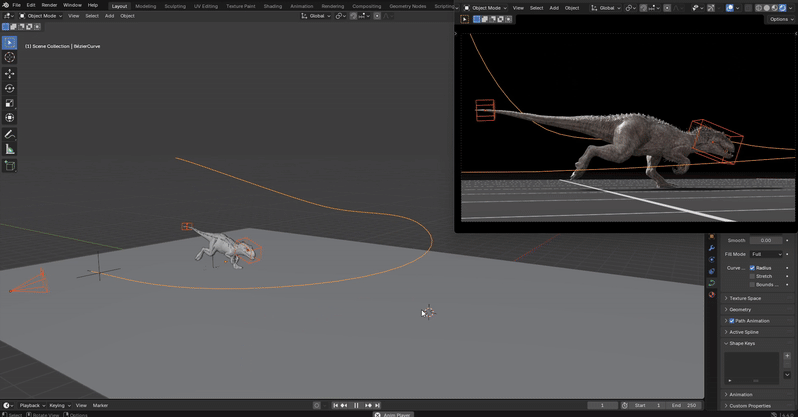Enable the Bounds checkbox
The width and height of the screenshot is (798, 417).
point(752,285)
